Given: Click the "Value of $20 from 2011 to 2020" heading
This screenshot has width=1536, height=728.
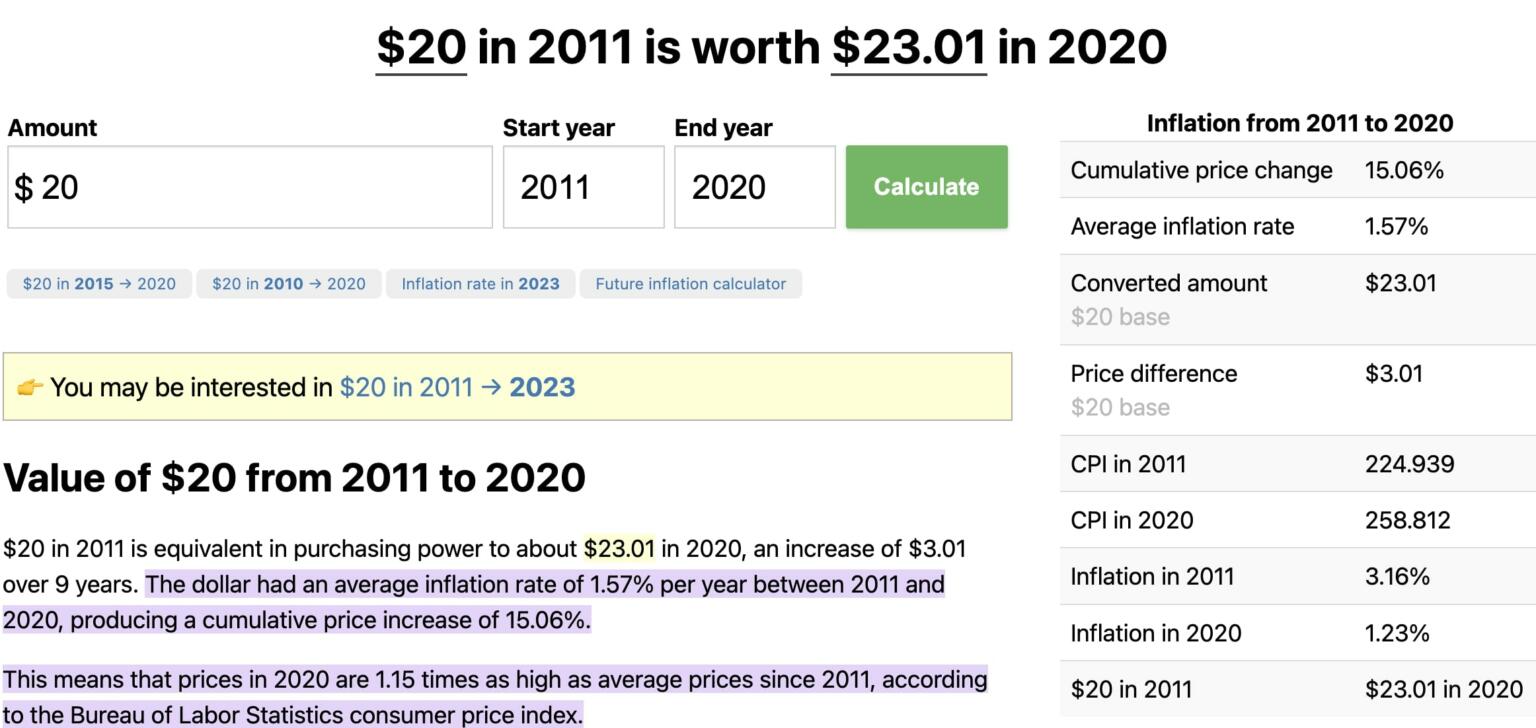Looking at the screenshot, I should pos(294,477).
